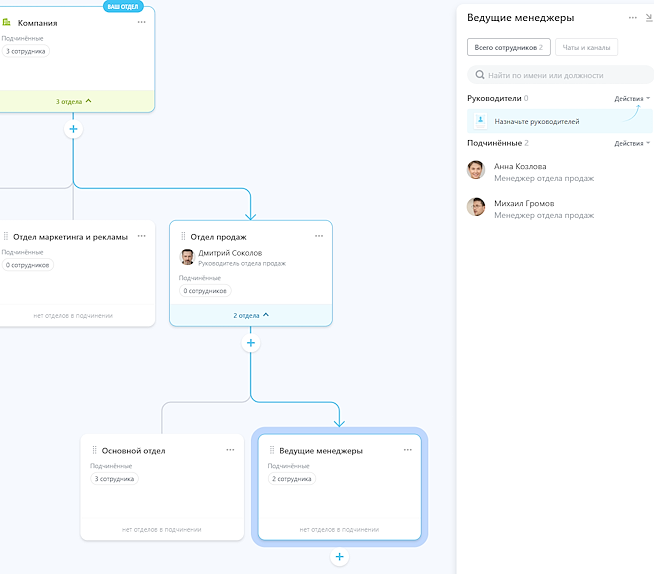This screenshot has width=654, height=574.
Task: Click the Компания card title
Action: 37,23
